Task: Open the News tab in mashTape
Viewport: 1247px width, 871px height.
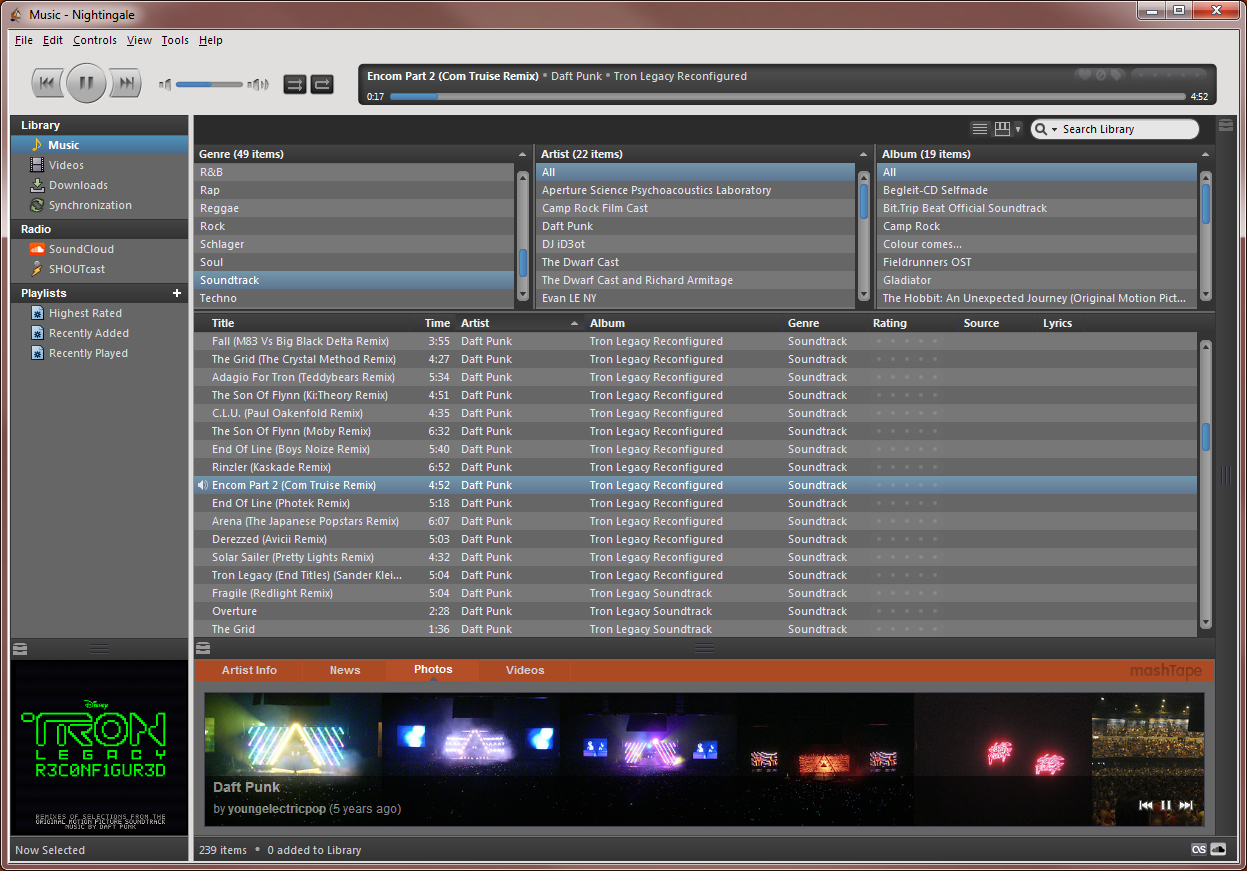Action: click(345, 670)
